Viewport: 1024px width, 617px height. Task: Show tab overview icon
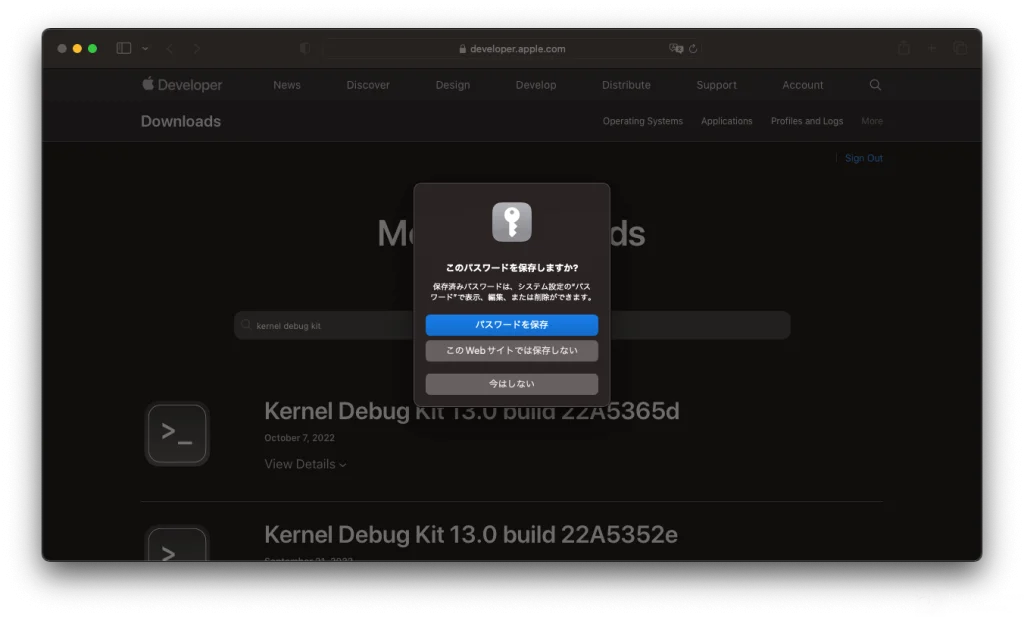pos(960,48)
